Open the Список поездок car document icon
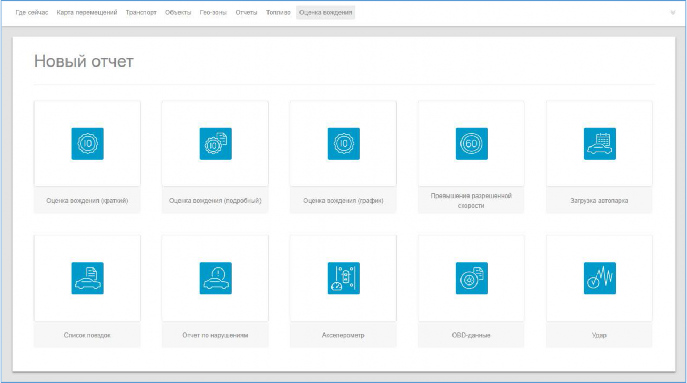The width and height of the screenshot is (687, 383). (x=88, y=278)
